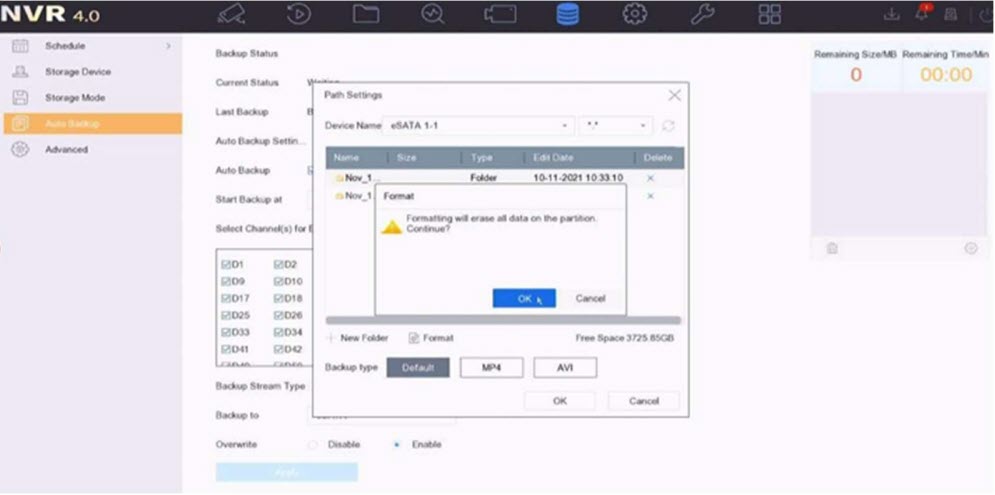
Task: Click the horizontal scrollbar under file list
Action: point(503,321)
